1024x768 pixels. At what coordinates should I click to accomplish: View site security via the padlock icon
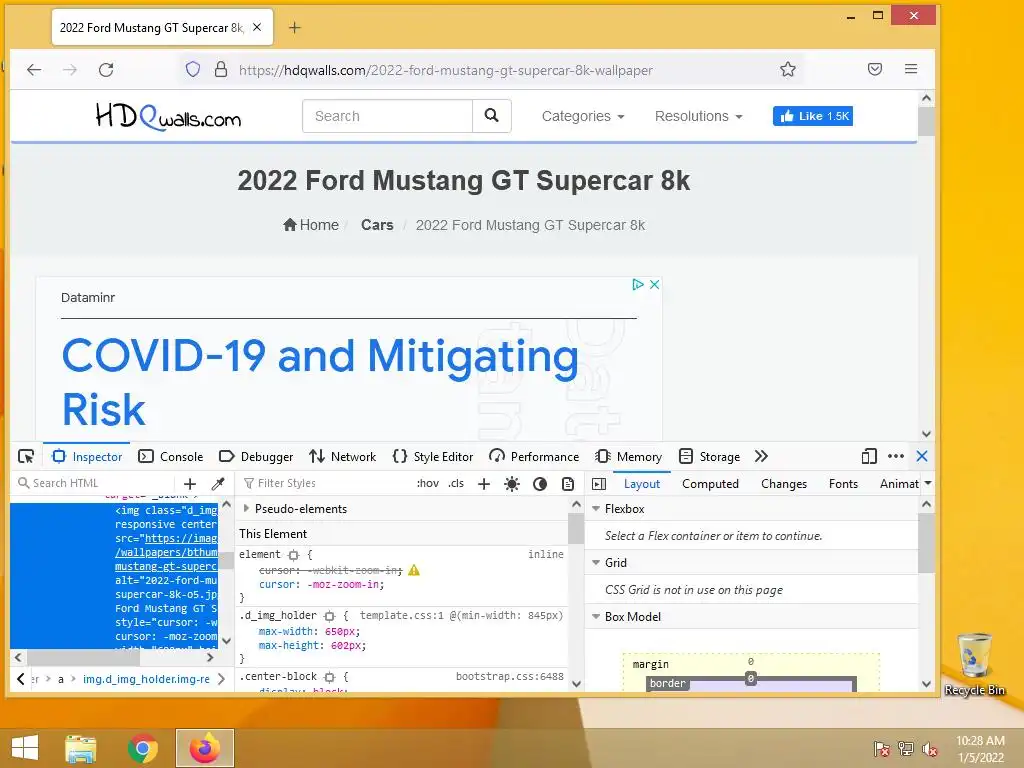221,69
